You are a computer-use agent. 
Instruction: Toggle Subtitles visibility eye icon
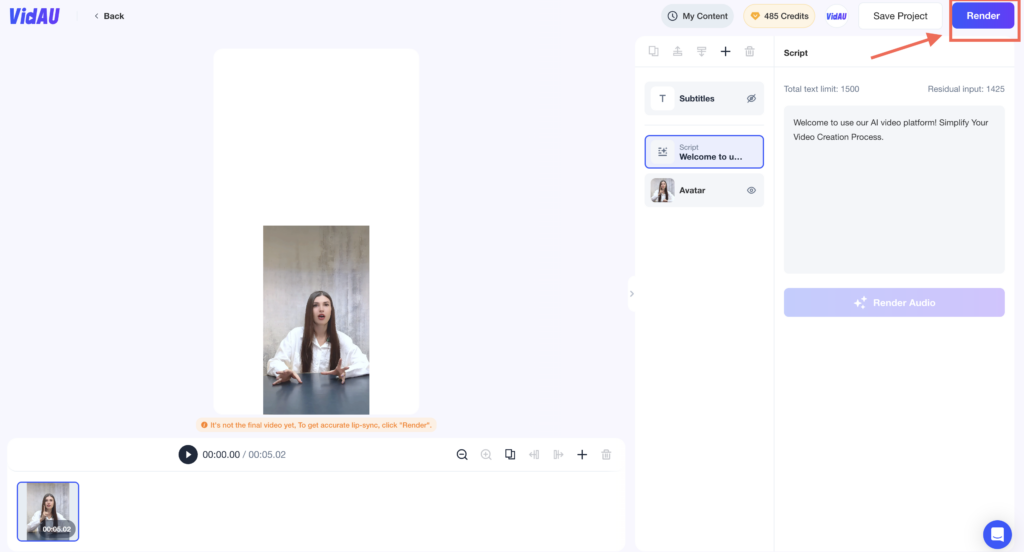pos(751,99)
